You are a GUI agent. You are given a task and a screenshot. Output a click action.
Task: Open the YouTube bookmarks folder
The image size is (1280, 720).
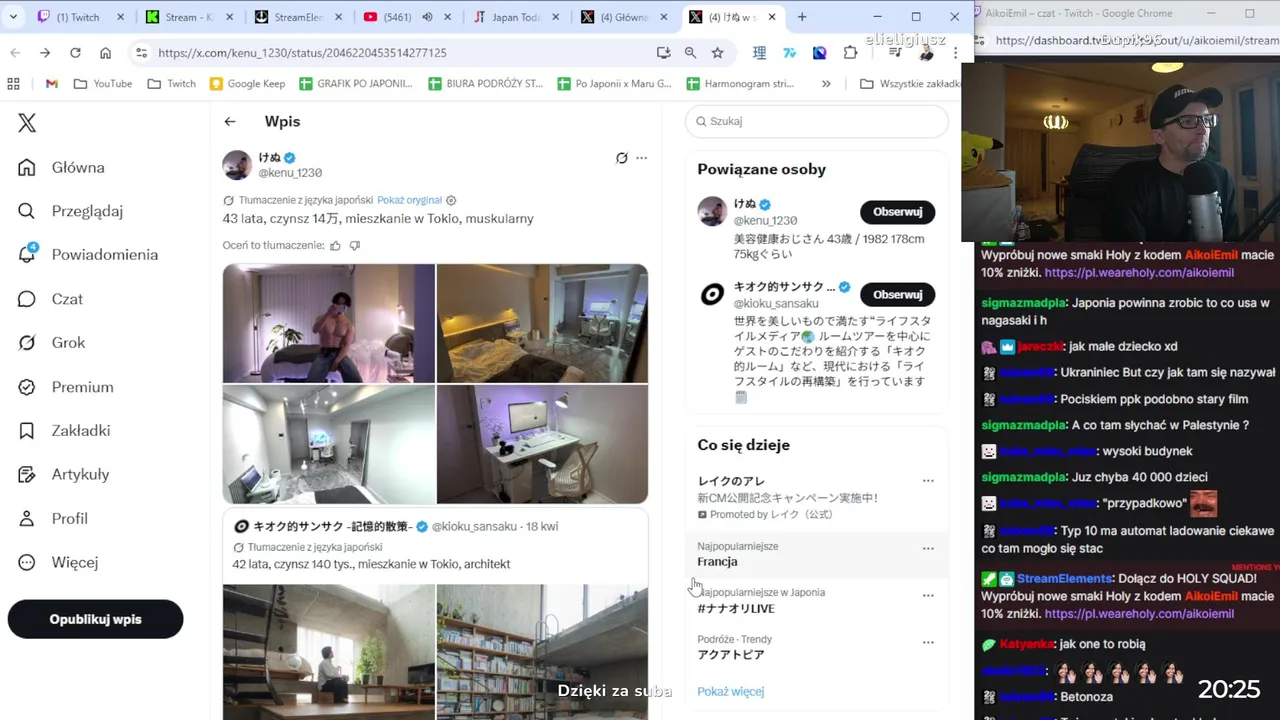point(103,84)
